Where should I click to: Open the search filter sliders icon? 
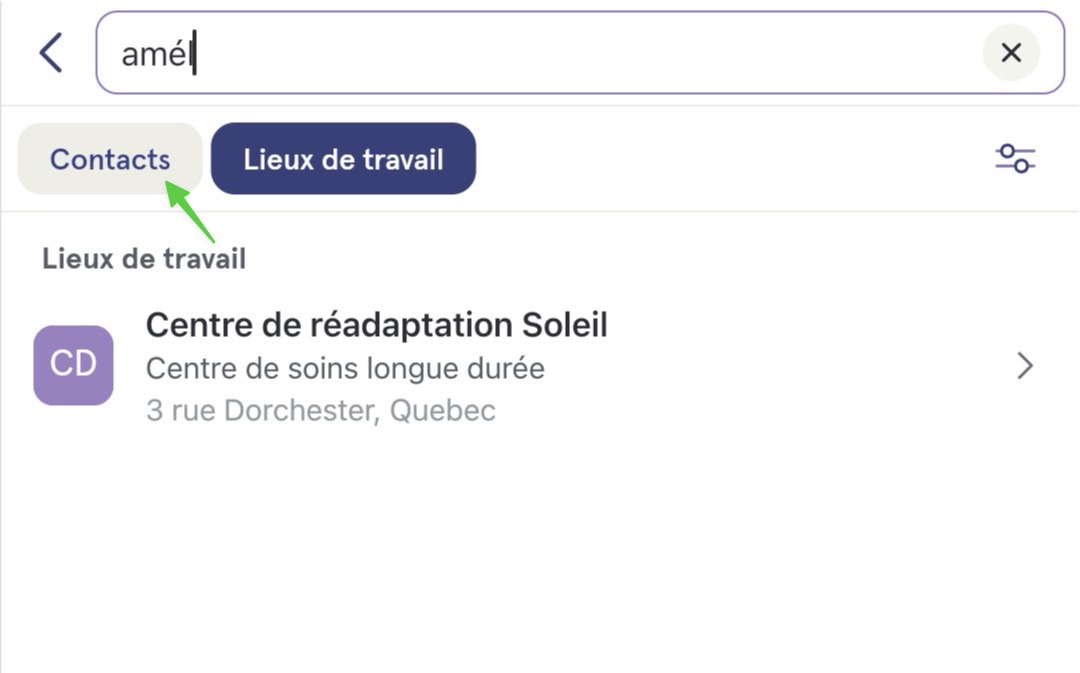coord(1015,158)
